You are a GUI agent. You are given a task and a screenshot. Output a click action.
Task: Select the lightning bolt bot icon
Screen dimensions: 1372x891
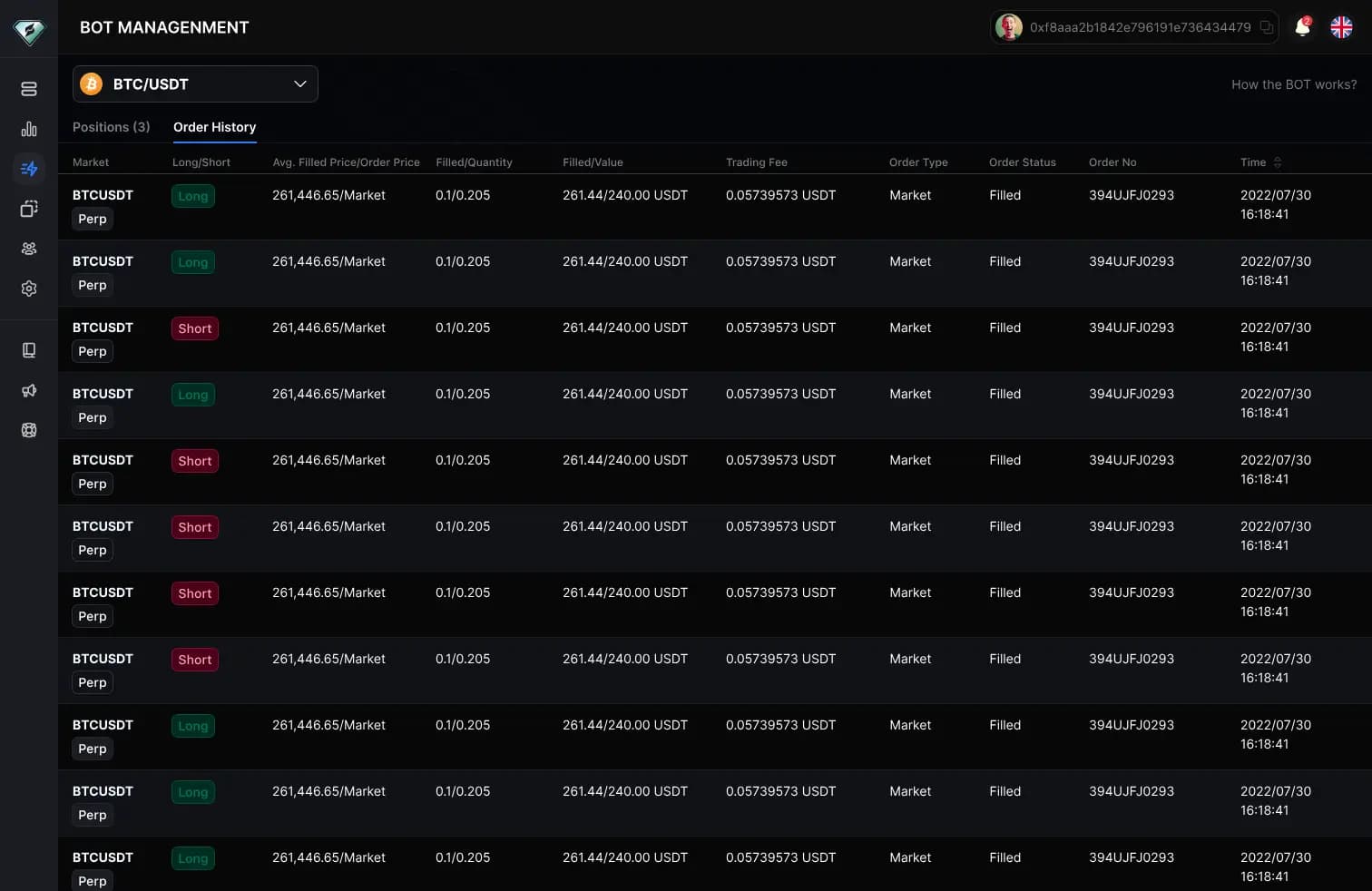29,169
